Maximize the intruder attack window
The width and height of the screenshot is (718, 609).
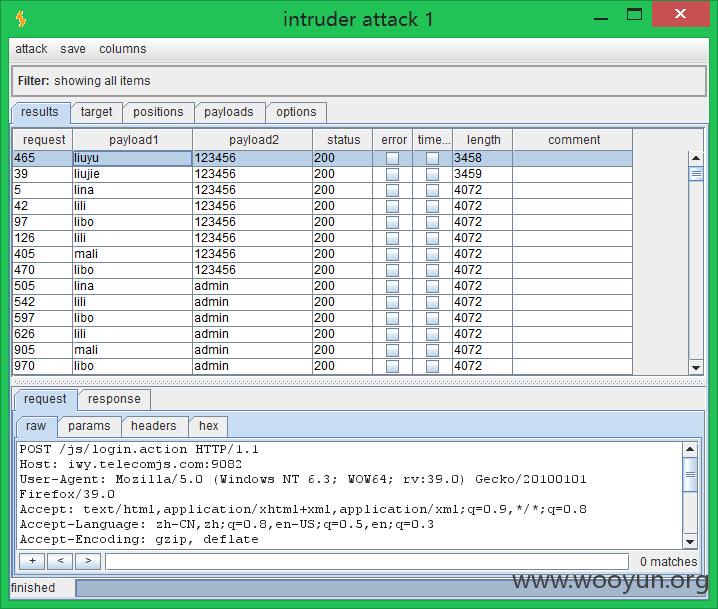click(634, 15)
